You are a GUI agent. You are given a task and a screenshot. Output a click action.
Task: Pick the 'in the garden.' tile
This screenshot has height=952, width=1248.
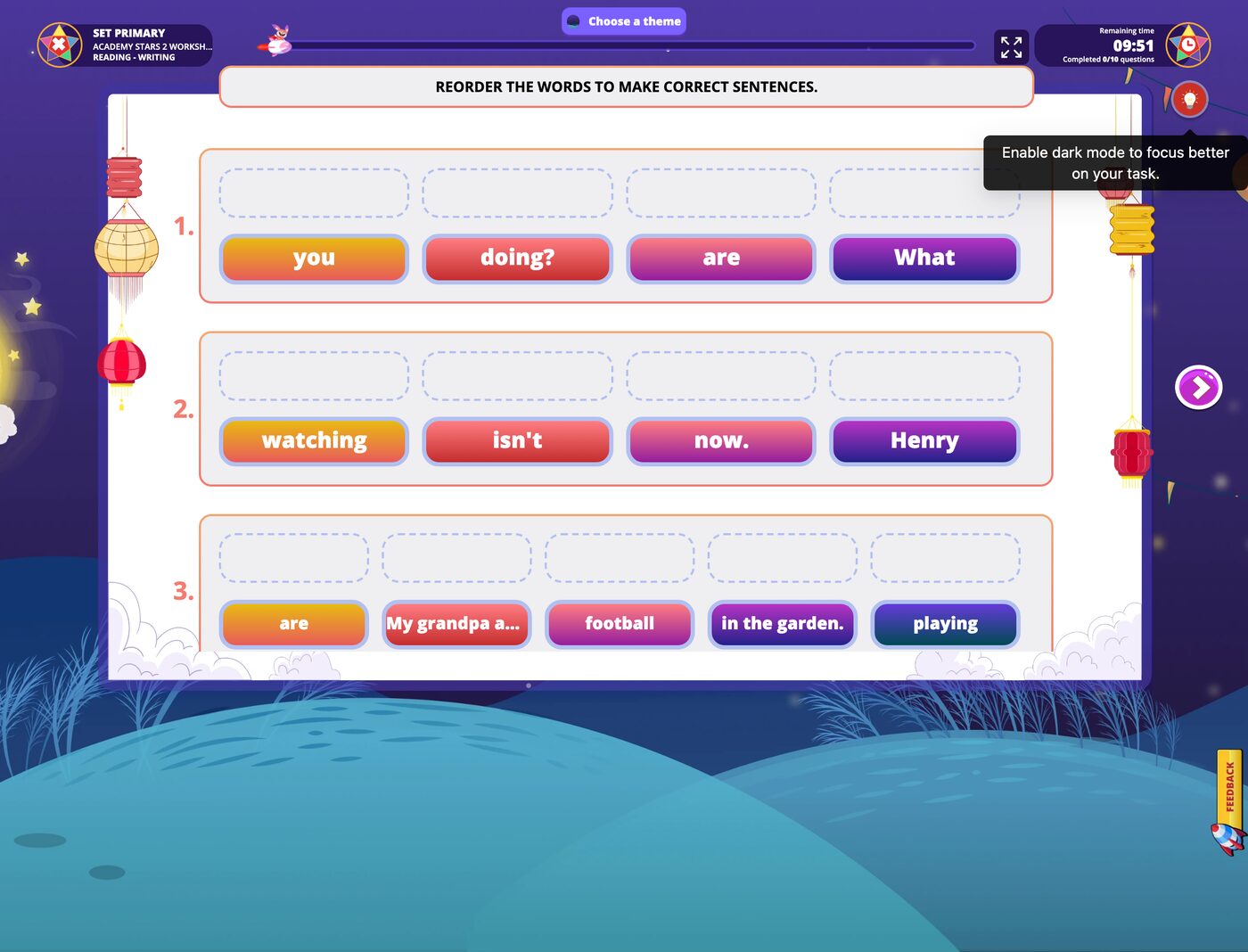783,624
